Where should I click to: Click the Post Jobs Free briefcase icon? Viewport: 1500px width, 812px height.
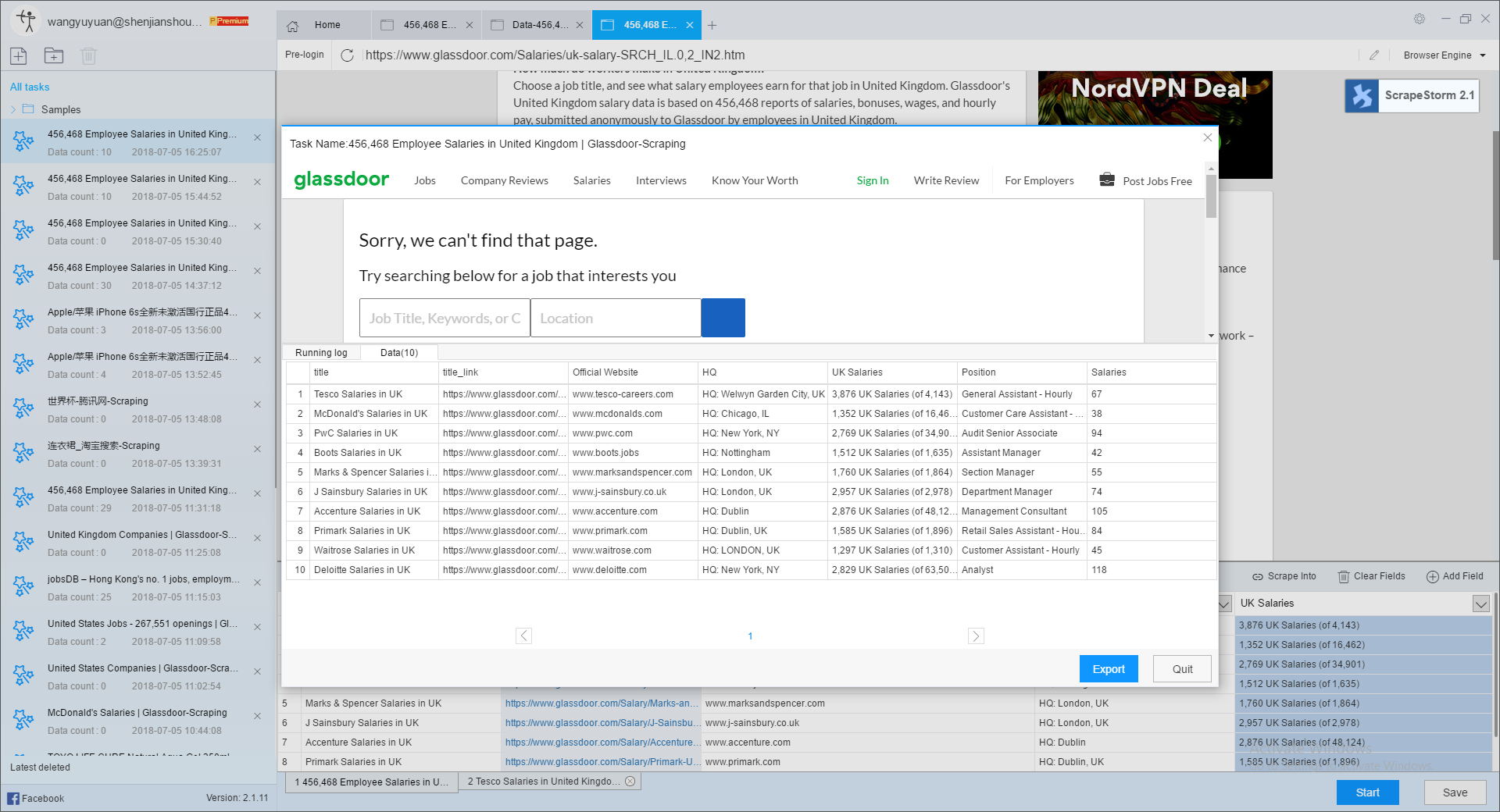tap(1107, 180)
